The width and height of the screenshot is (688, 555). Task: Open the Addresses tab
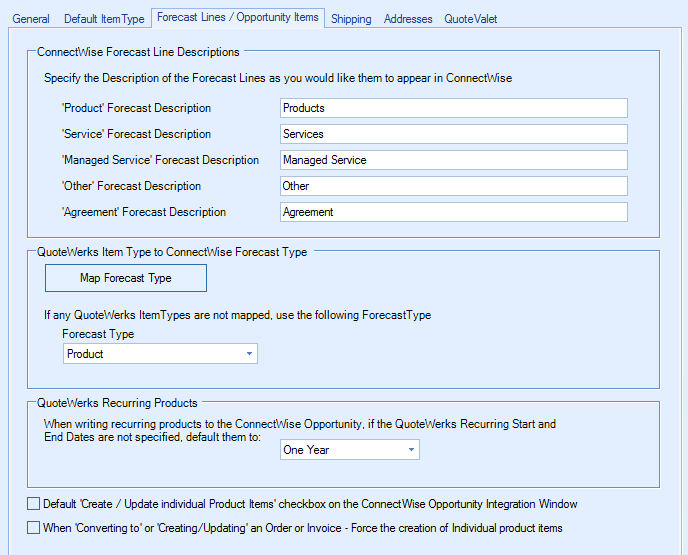(408, 19)
